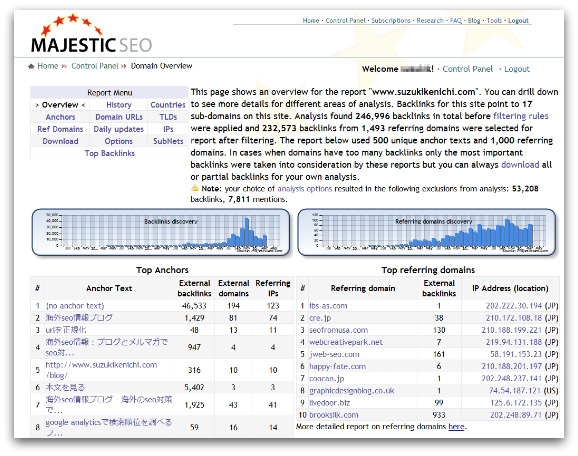The image size is (578, 456).
Task: Open the Research link in top navigation
Action: coord(430,21)
